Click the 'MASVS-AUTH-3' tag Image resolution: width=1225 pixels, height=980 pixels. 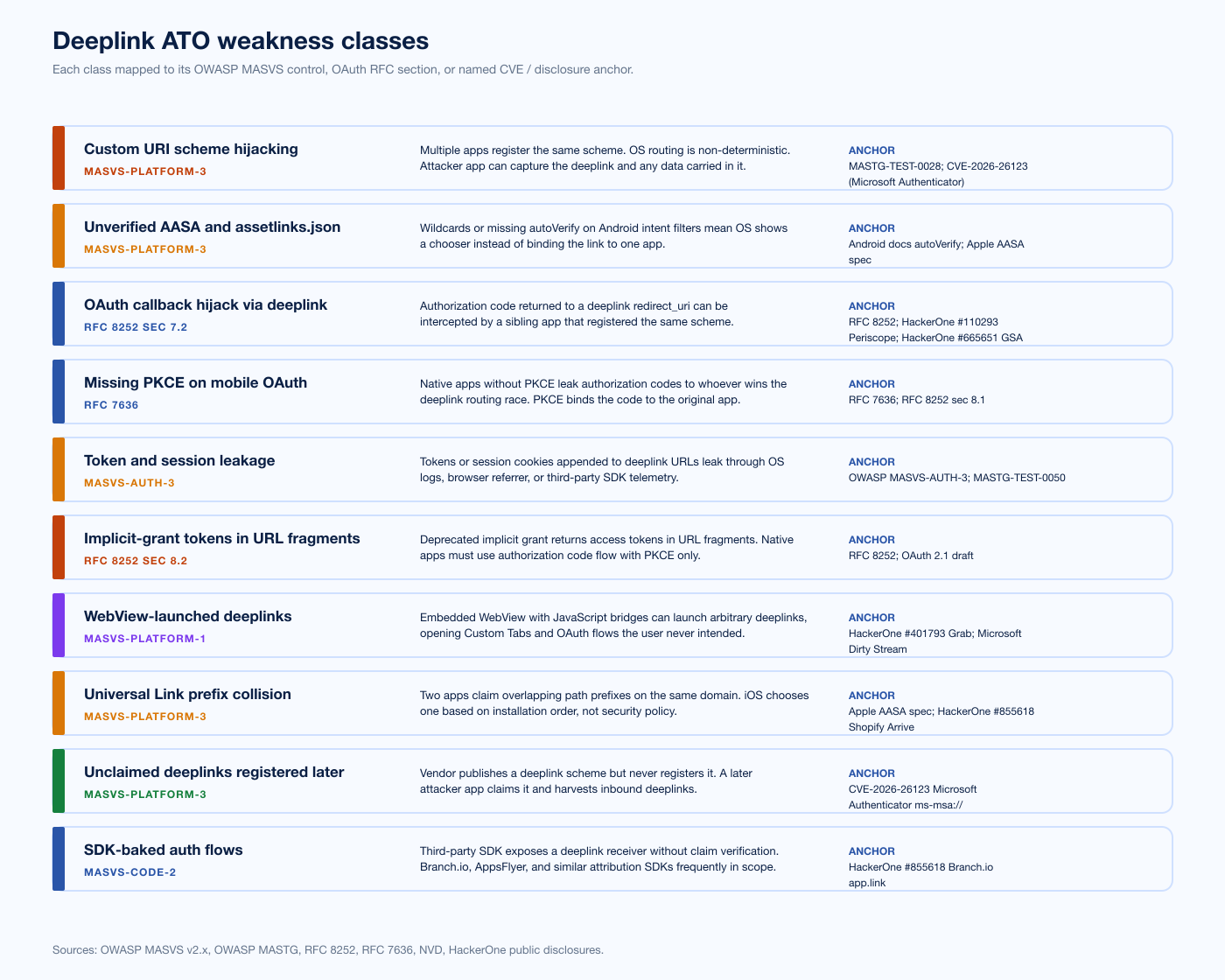[x=129, y=483]
